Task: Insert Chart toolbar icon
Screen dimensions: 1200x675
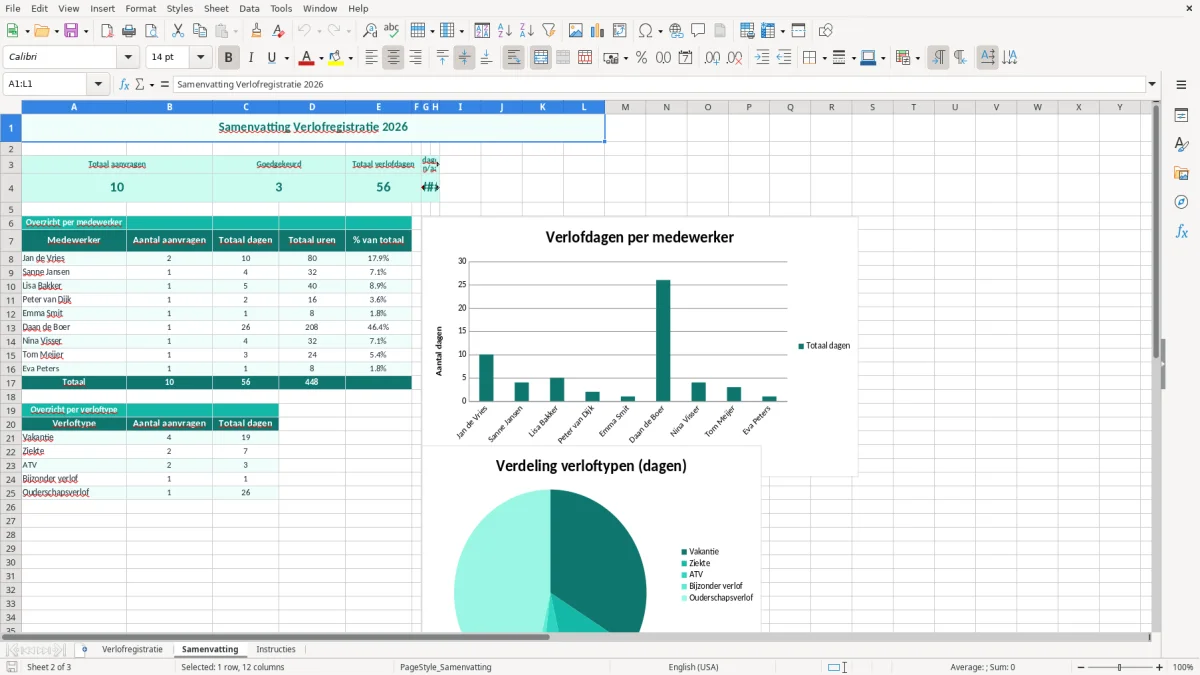Action: click(x=598, y=31)
